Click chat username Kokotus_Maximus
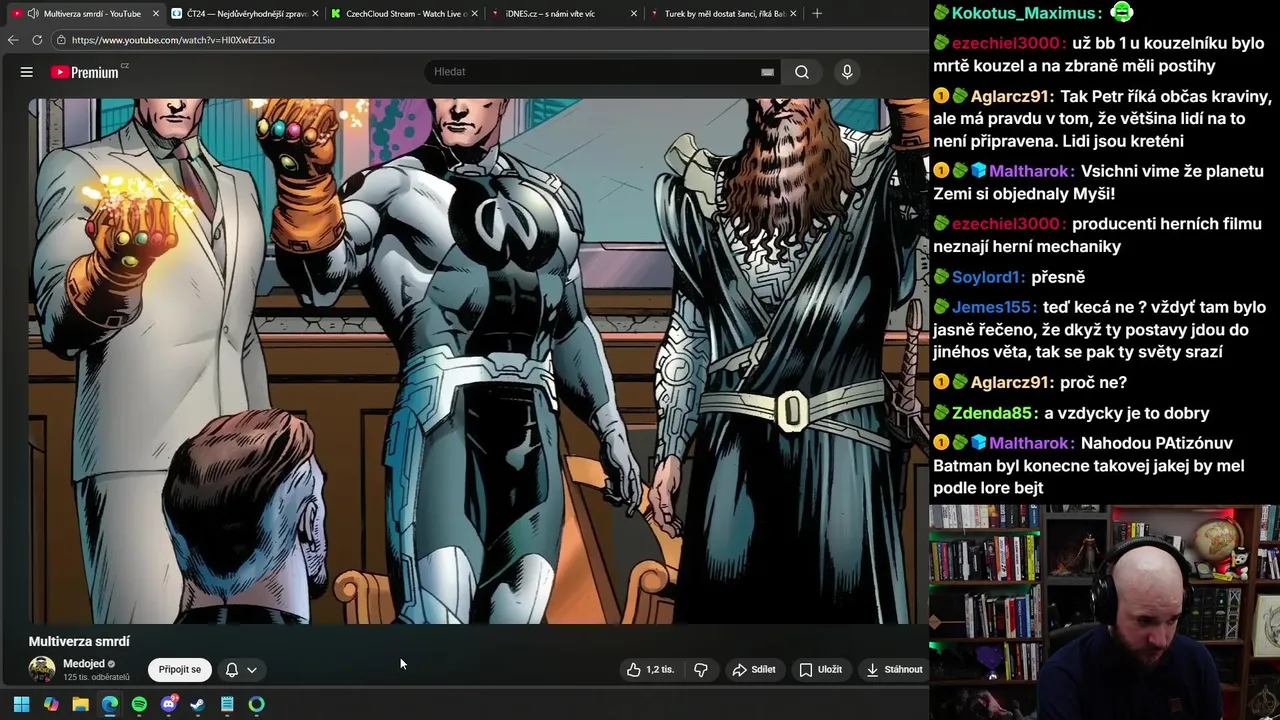The height and width of the screenshot is (720, 1280). [1024, 14]
